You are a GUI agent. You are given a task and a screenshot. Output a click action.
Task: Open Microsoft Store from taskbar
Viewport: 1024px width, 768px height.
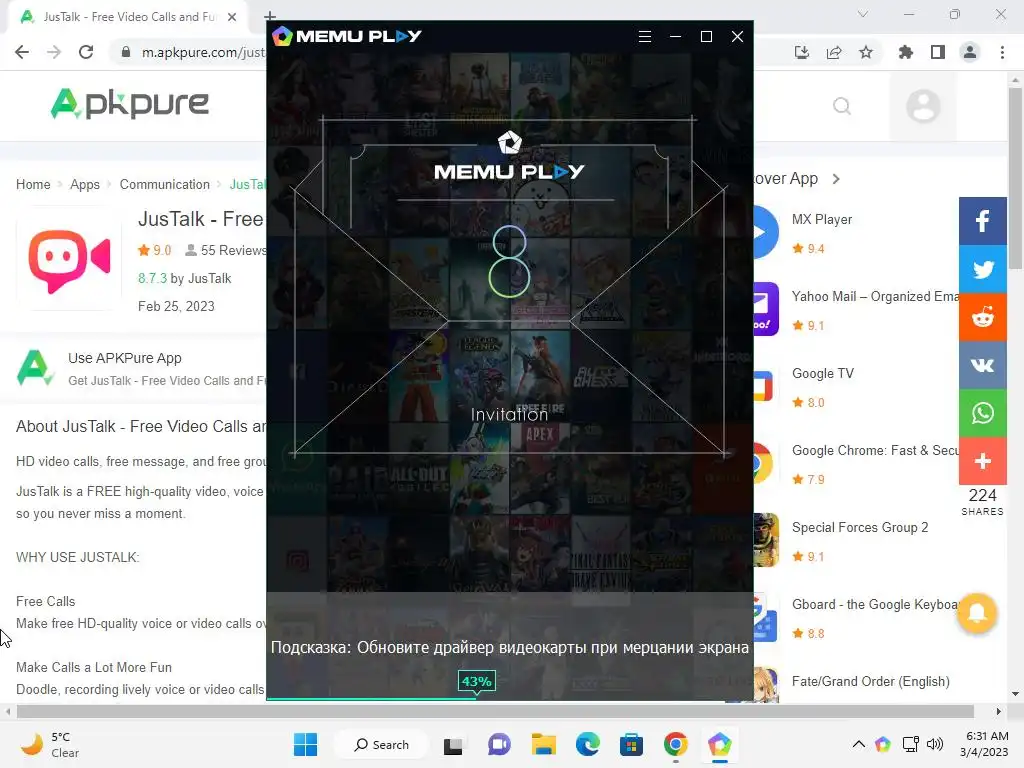631,744
